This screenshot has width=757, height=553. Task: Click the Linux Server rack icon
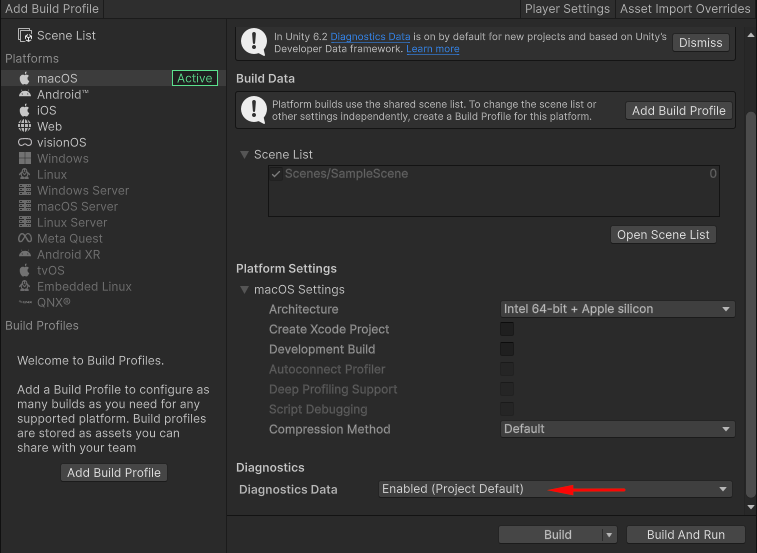[25, 222]
